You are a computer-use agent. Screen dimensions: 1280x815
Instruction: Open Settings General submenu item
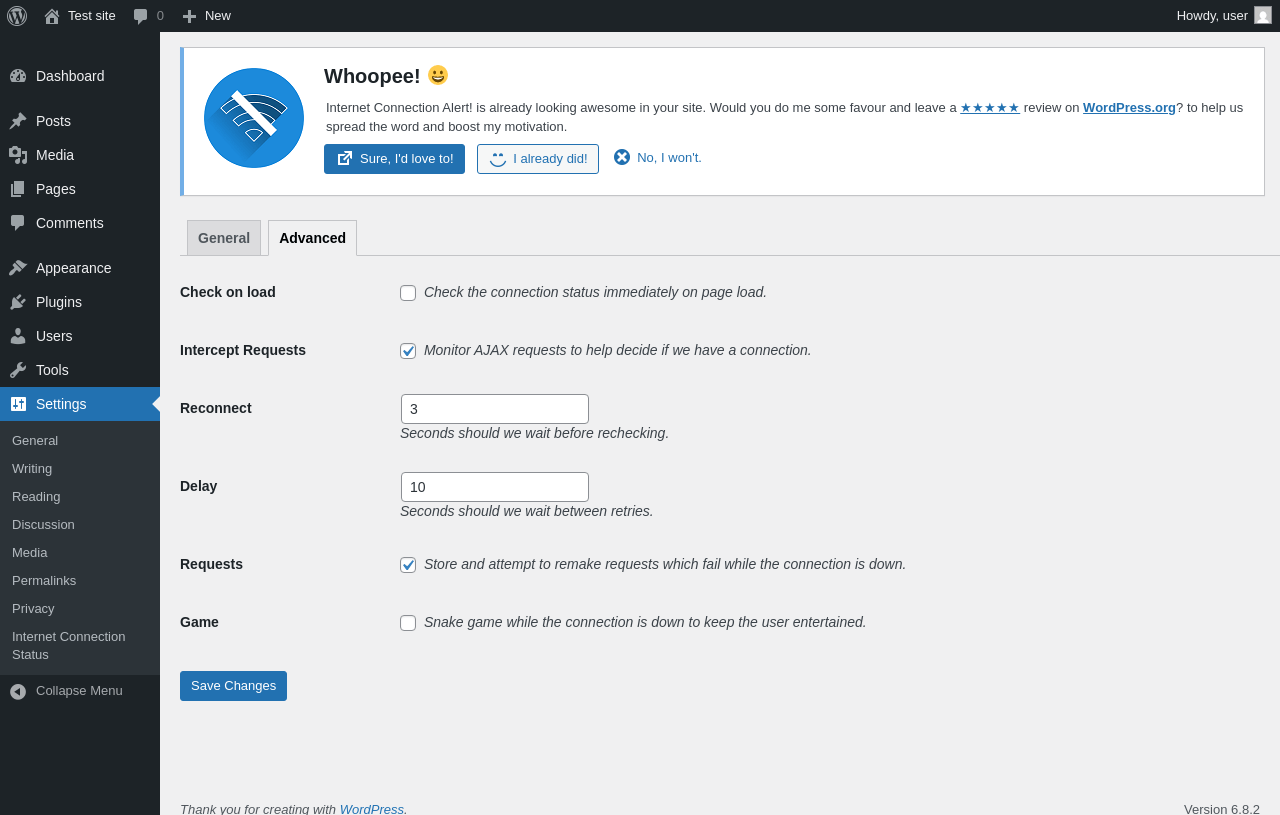click(x=80, y=440)
